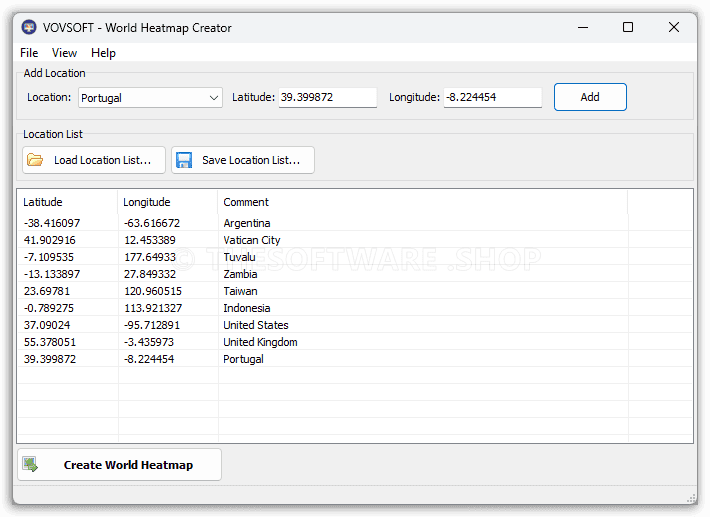Select the Zambia row
710x517 pixels.
tap(355, 274)
